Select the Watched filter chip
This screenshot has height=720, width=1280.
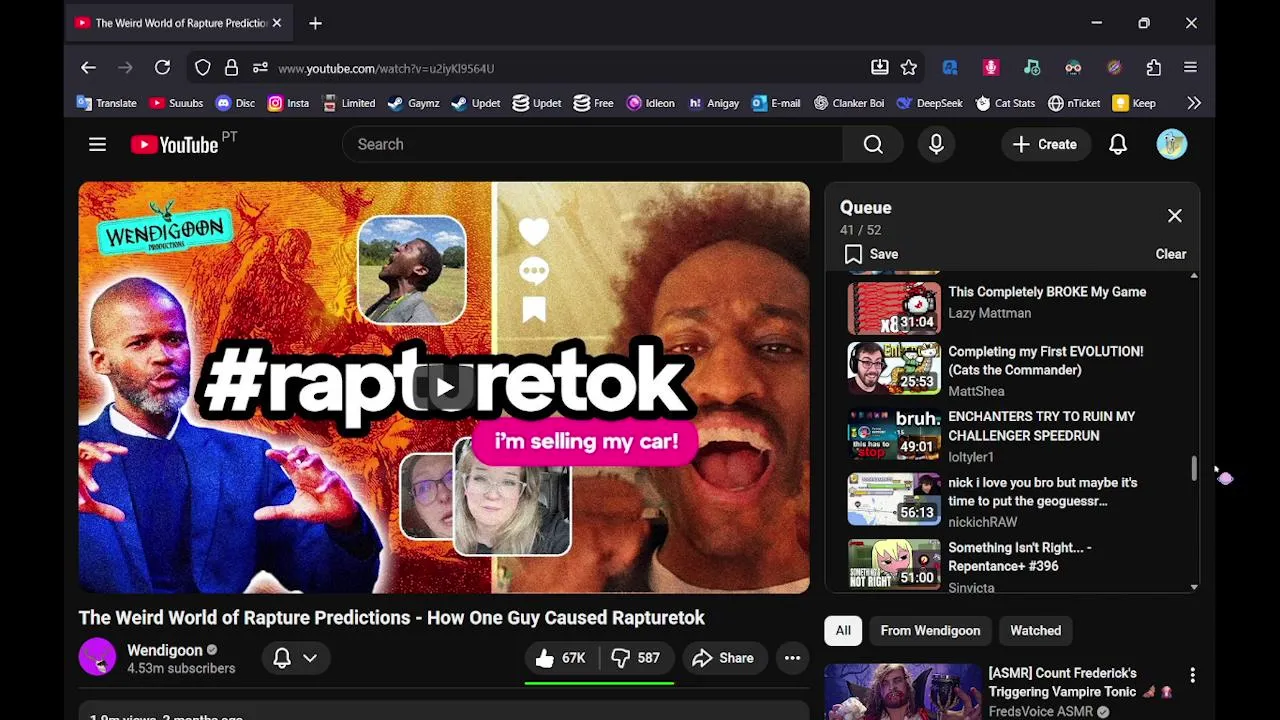pyautogui.click(x=1035, y=631)
